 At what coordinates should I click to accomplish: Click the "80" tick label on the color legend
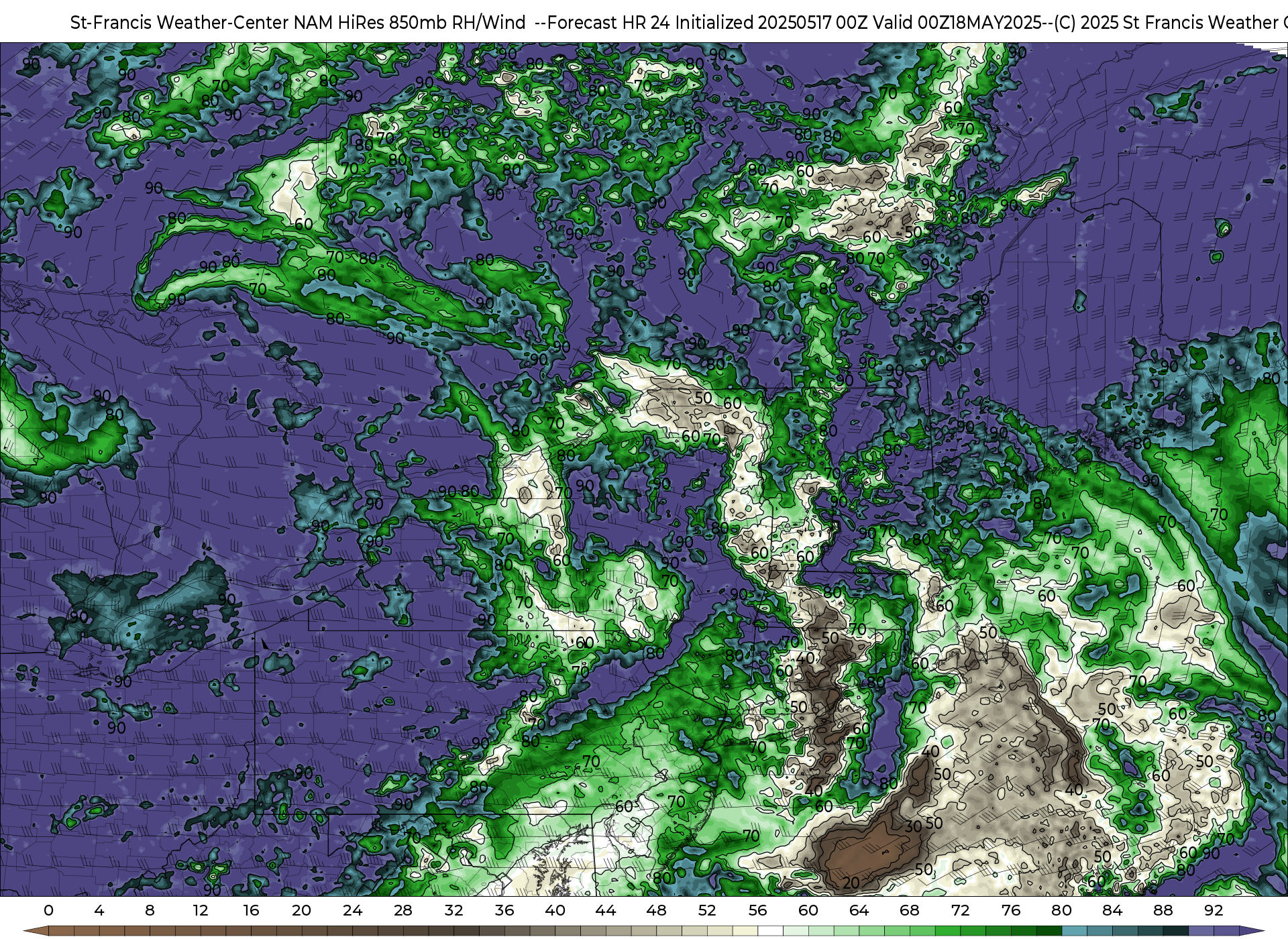coord(1061,910)
